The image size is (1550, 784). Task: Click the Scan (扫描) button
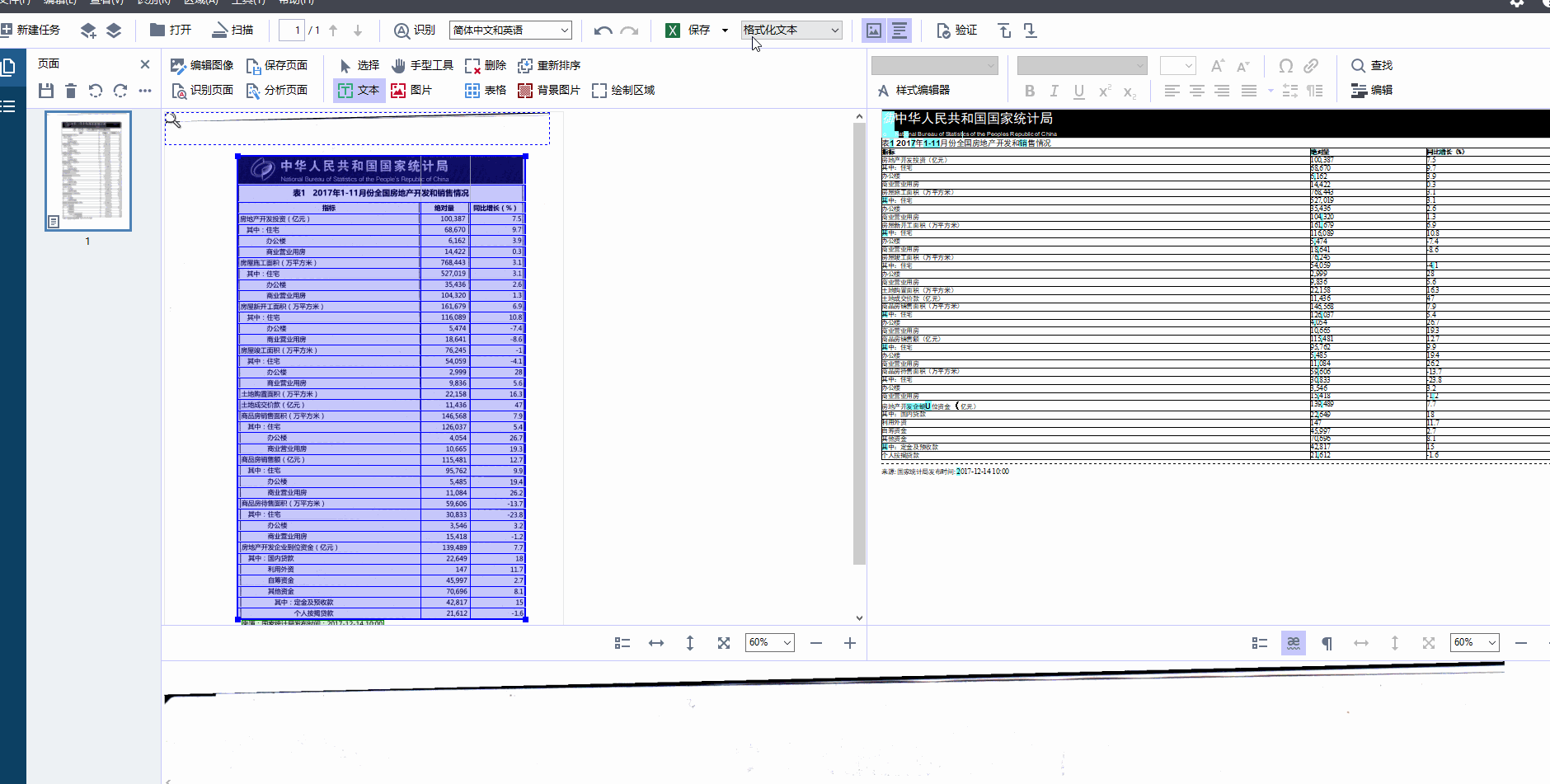(233, 31)
